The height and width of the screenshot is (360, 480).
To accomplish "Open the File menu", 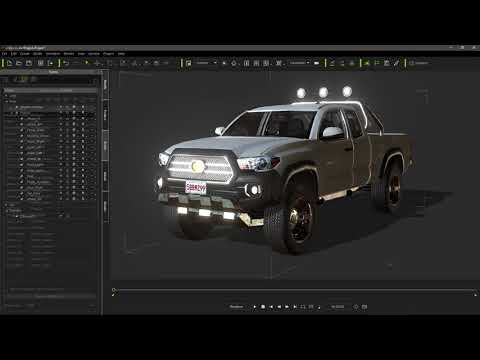I will point(4,54).
